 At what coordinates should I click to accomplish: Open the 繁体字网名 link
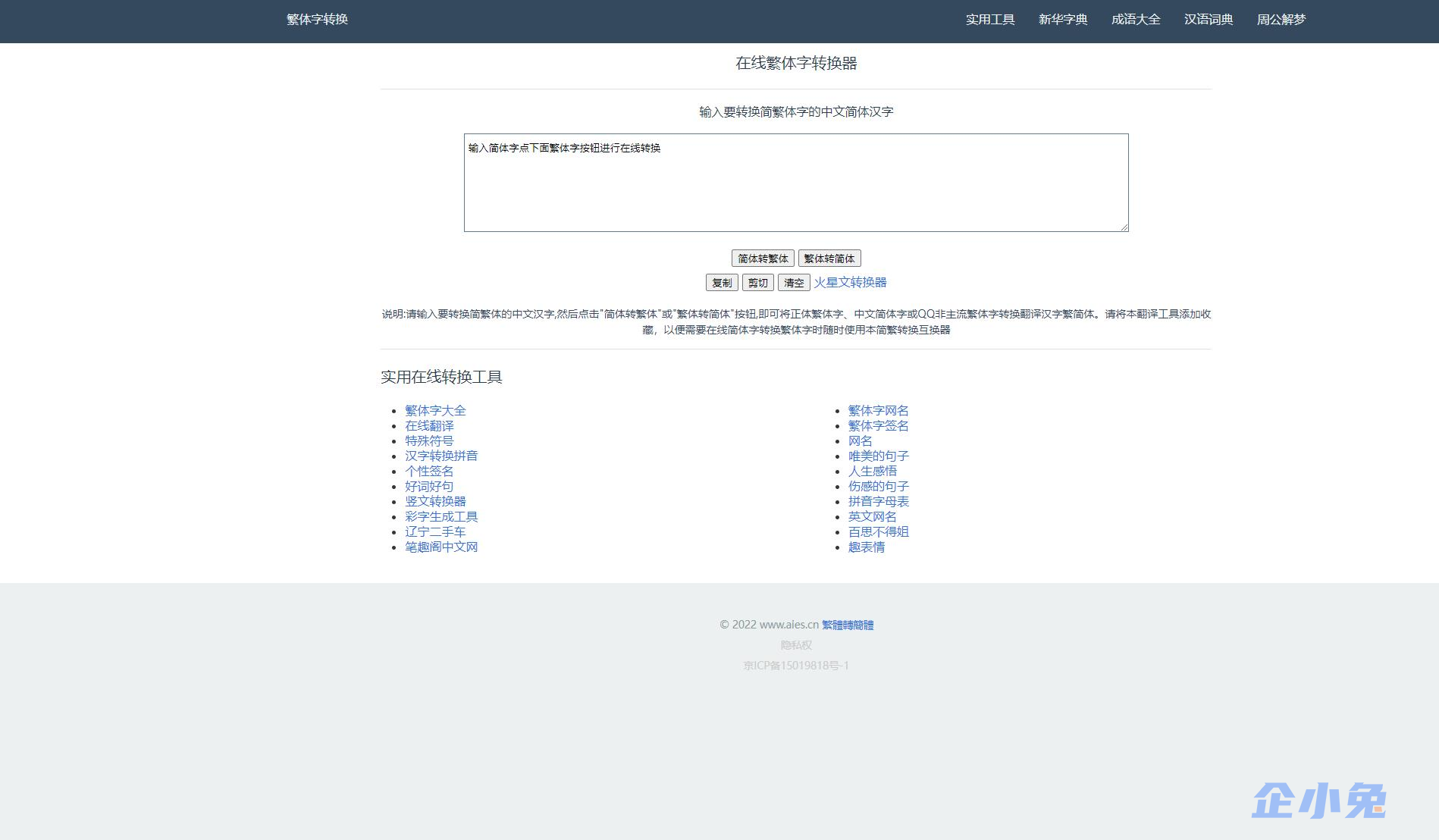(x=878, y=410)
